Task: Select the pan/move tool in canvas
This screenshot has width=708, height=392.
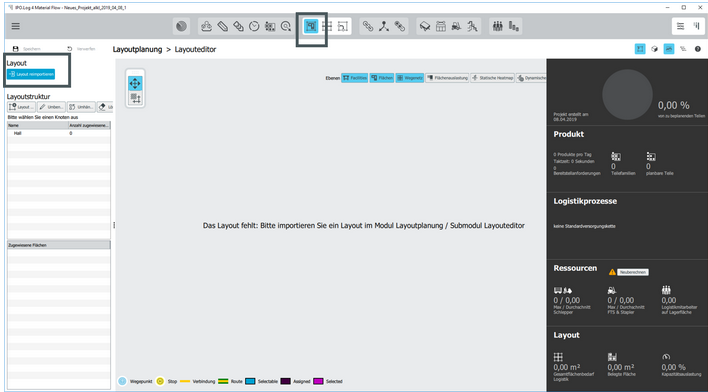Action: (135, 84)
